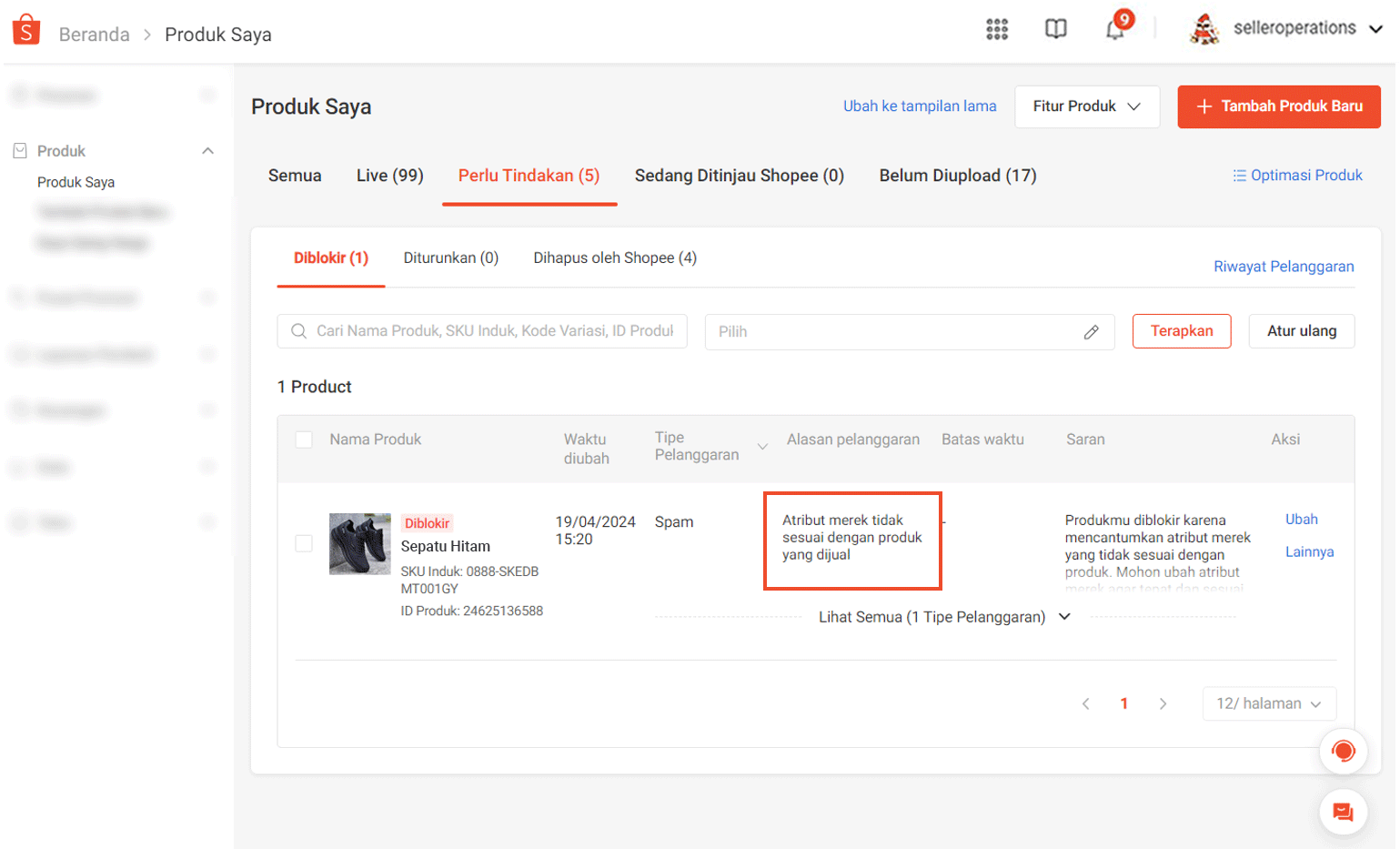Click the Shopee logo in the top bar

coord(25,28)
